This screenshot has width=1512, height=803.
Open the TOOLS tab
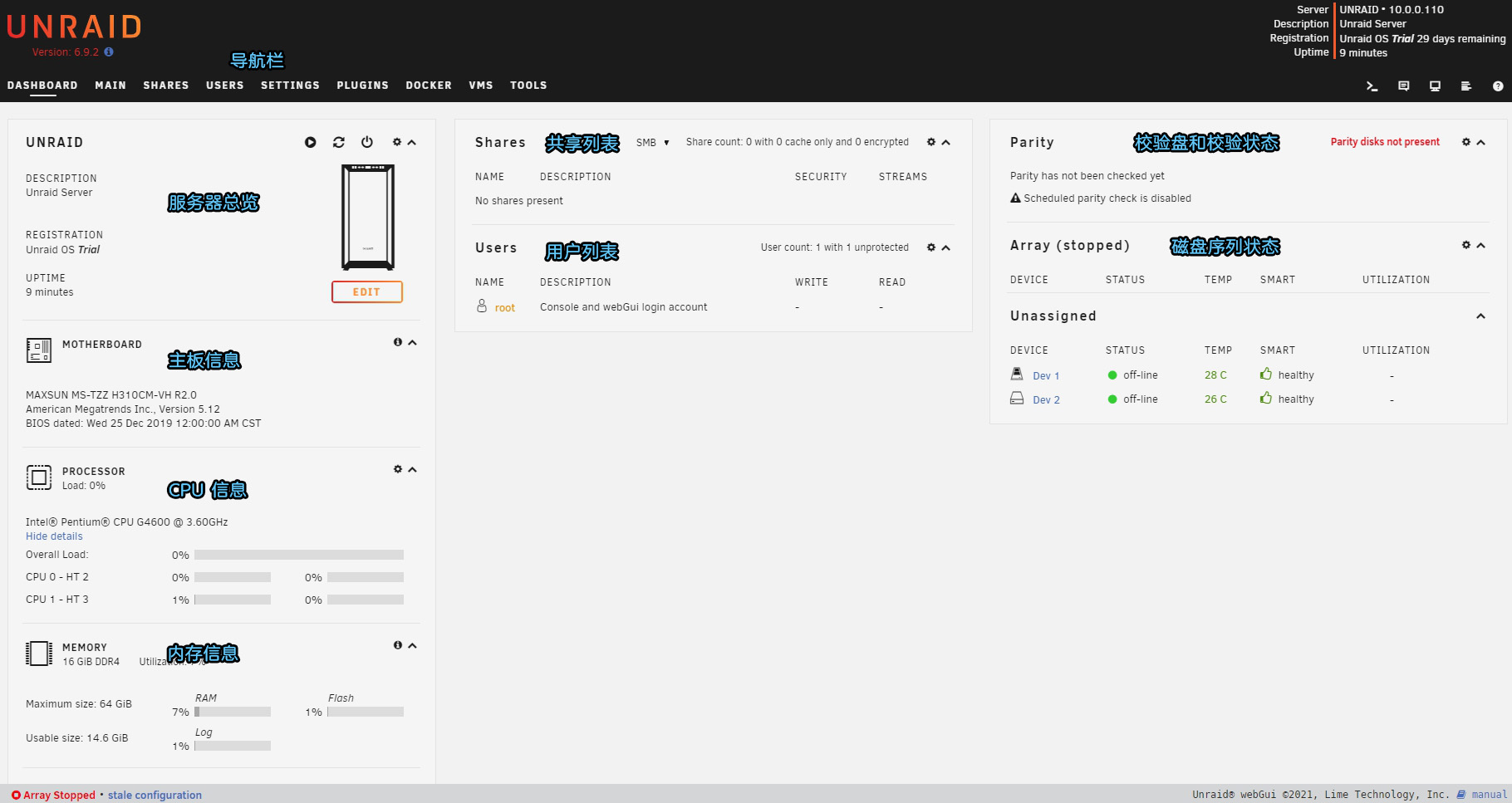(528, 86)
